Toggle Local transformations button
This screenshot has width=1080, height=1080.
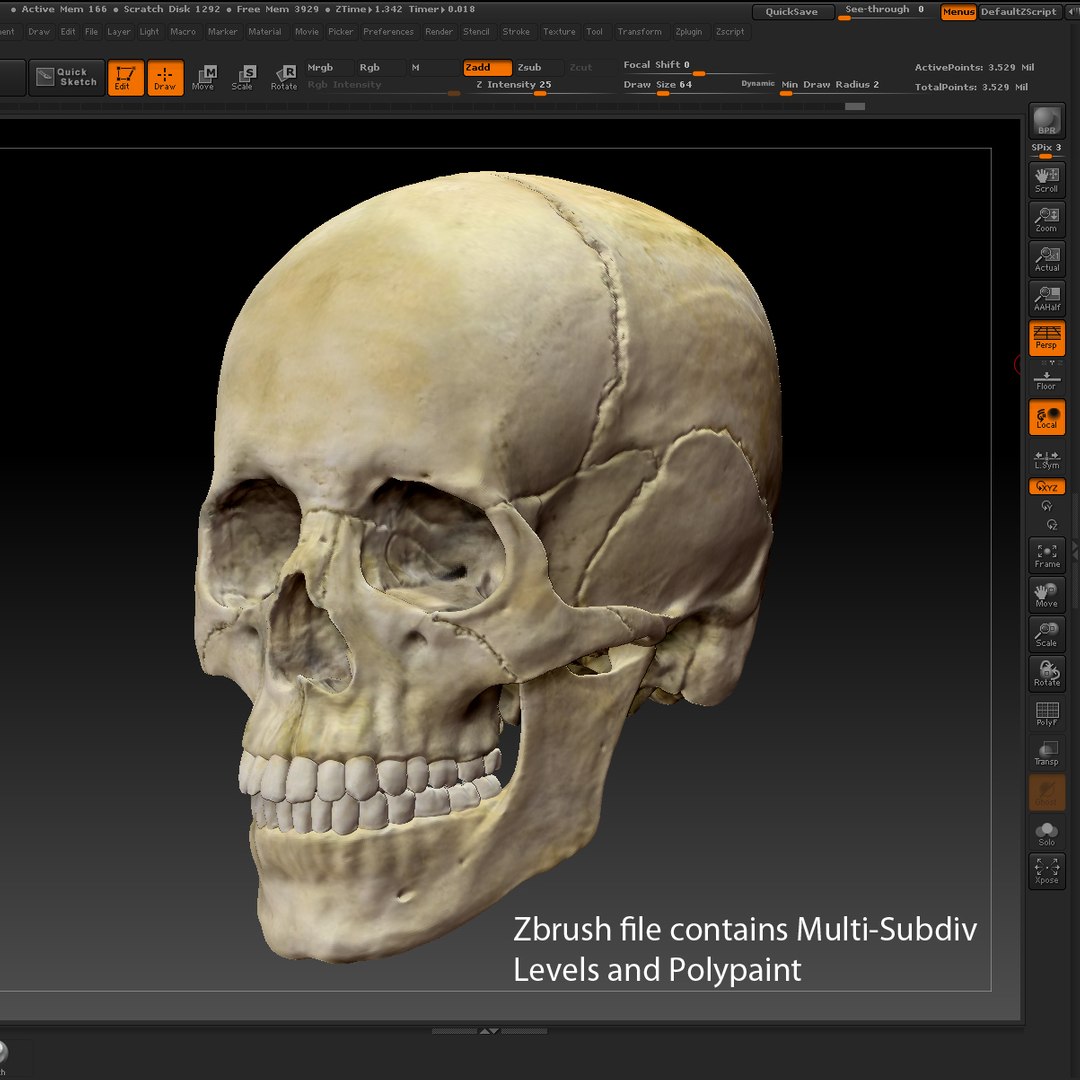click(1046, 417)
